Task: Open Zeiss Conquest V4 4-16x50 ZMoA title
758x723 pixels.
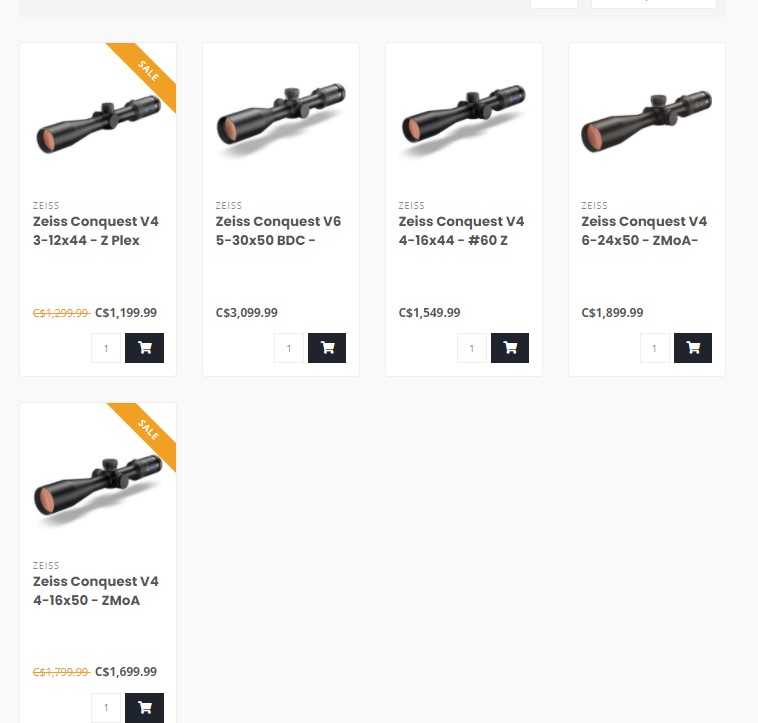Action: 96,591
